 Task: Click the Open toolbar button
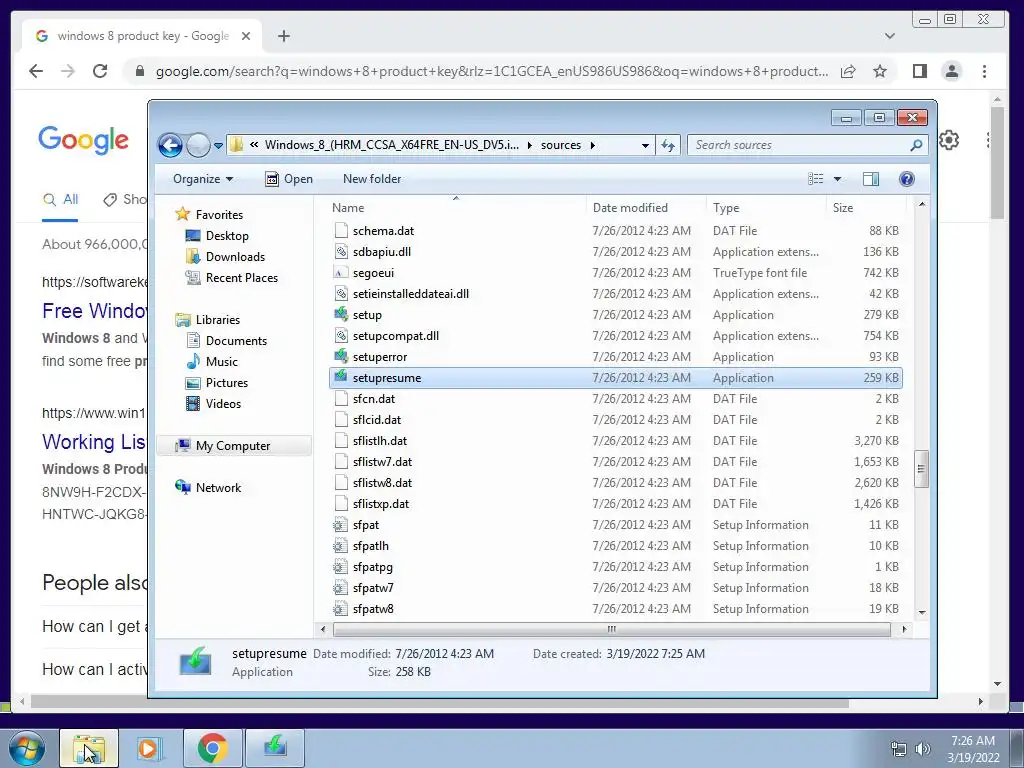pyautogui.click(x=289, y=179)
